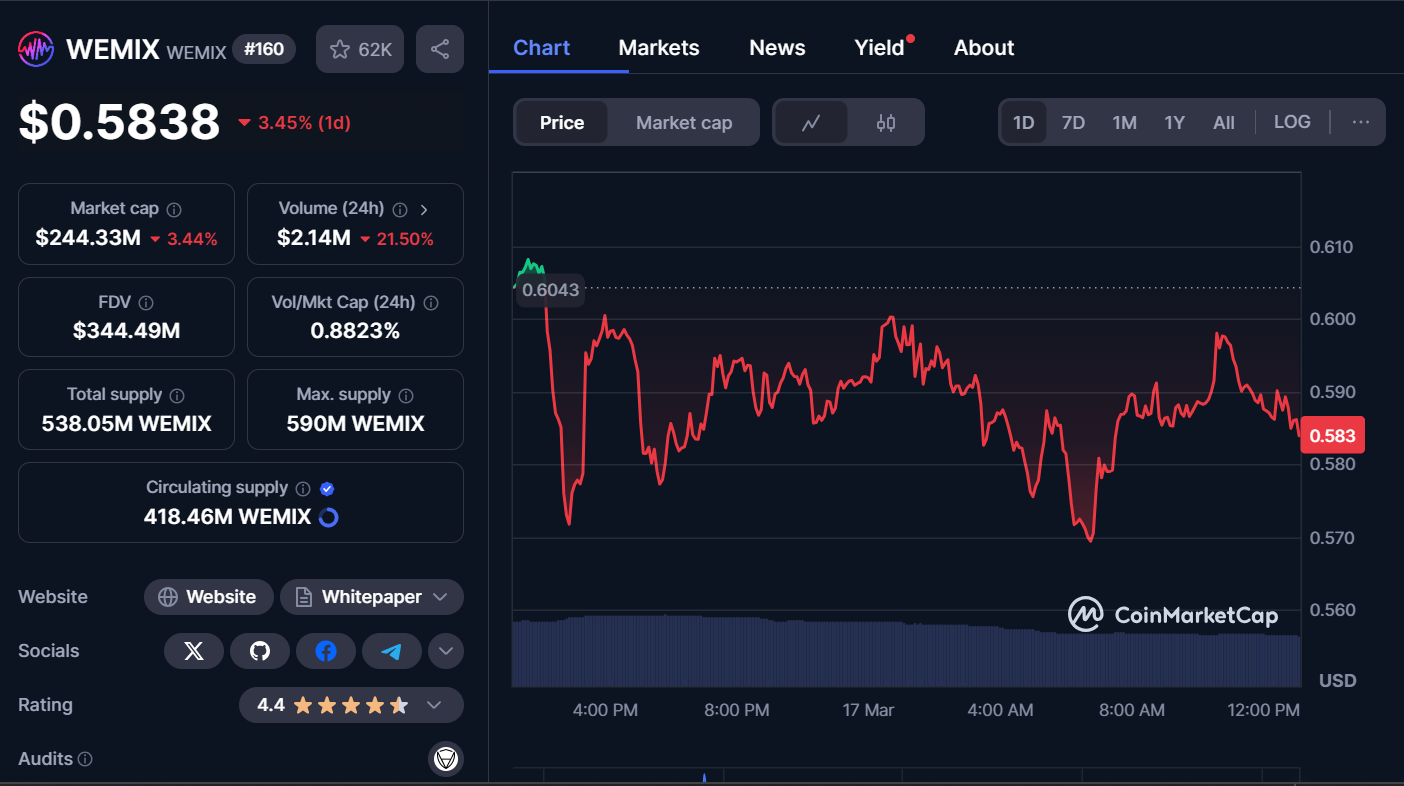Add WEMIX to watchlist via star button
Viewport: 1404px width, 786px height.
[360, 49]
